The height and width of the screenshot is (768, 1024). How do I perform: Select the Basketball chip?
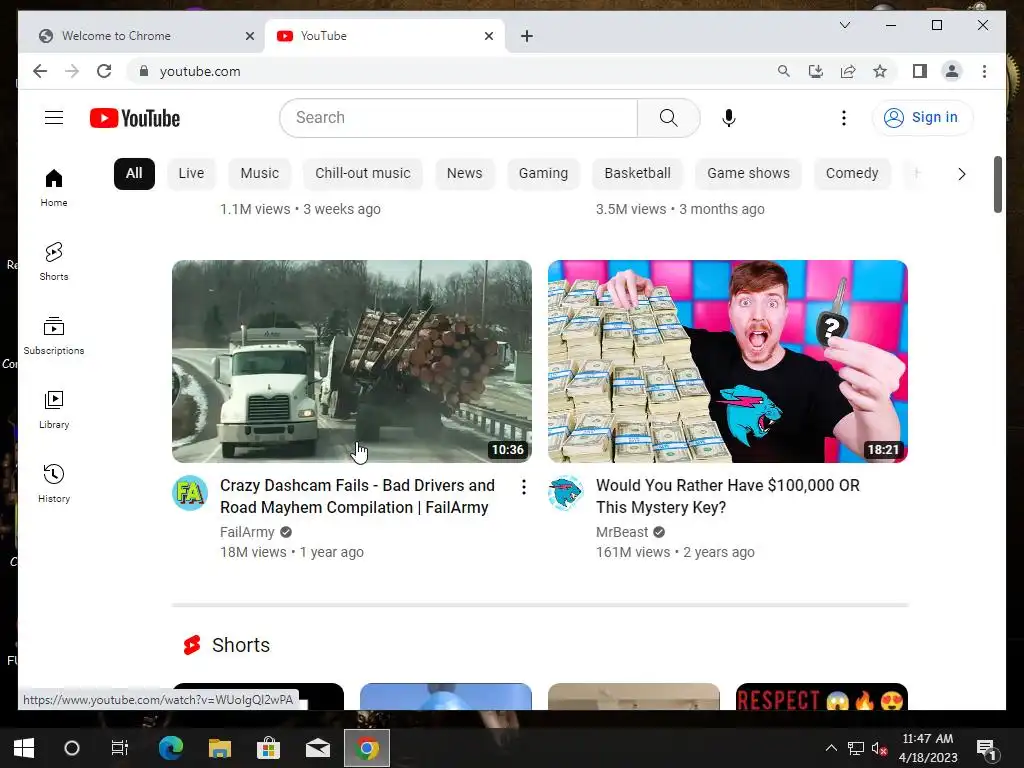coord(637,174)
